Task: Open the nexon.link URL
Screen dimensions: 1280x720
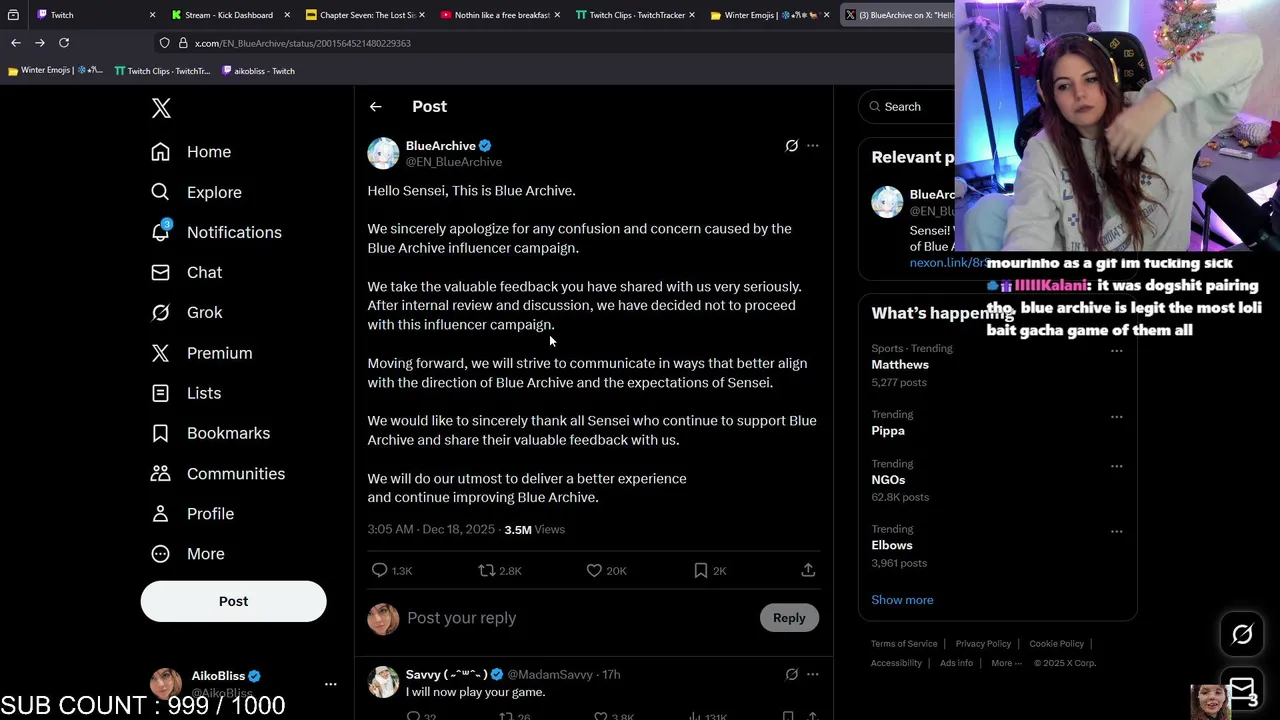Action: coord(948,263)
